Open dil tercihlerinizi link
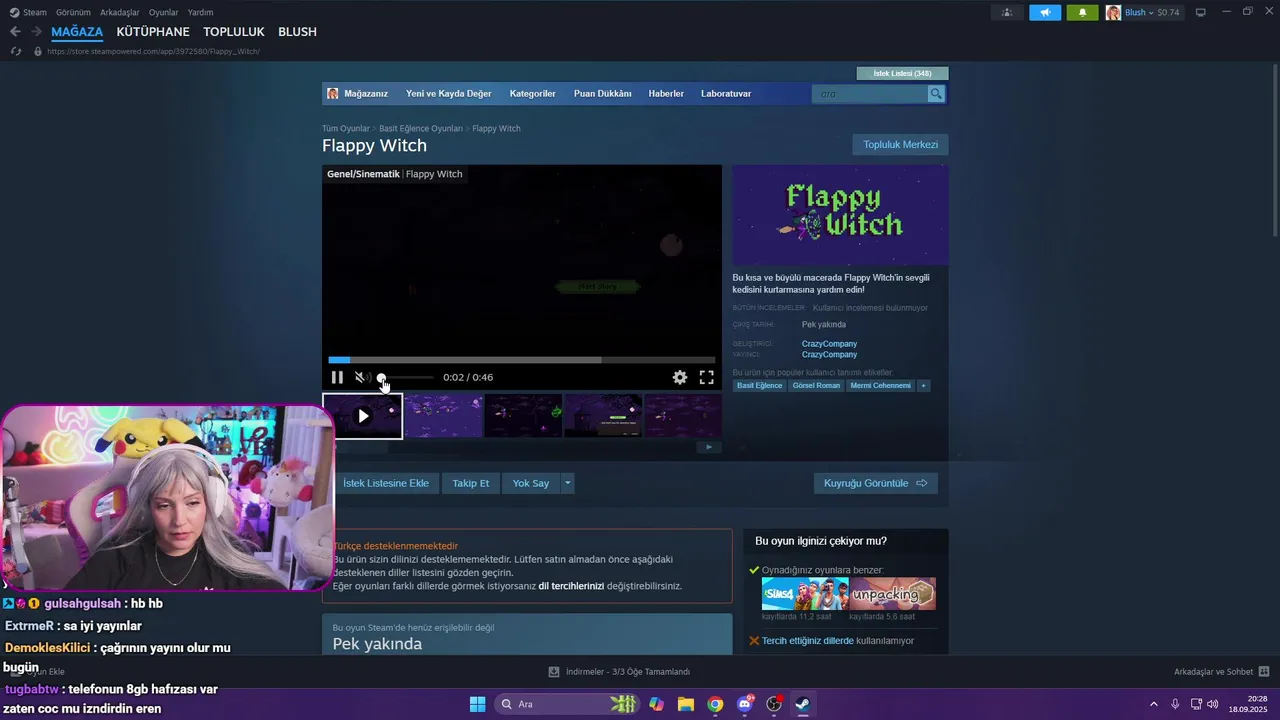The image size is (1280, 720). [571, 586]
